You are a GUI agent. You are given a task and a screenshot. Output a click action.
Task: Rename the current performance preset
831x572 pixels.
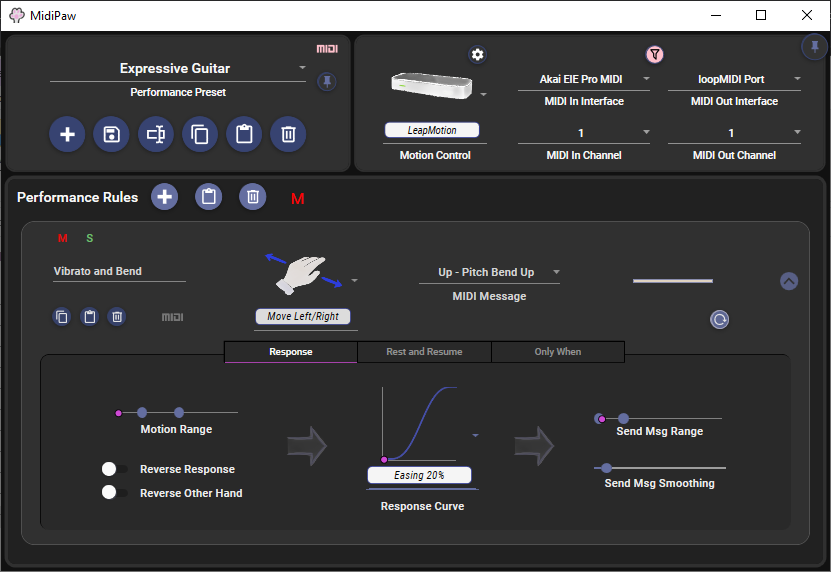[x=155, y=134]
